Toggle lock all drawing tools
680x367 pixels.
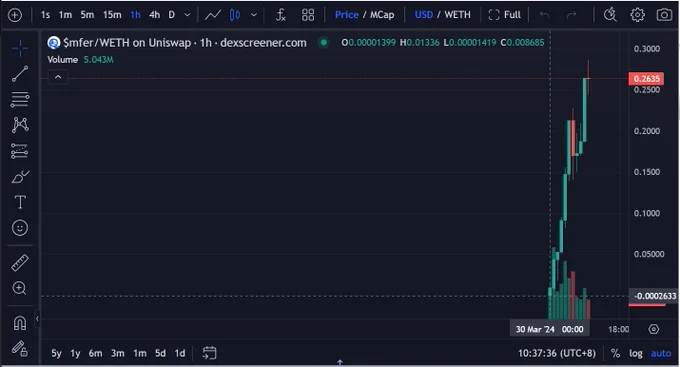coord(20,348)
